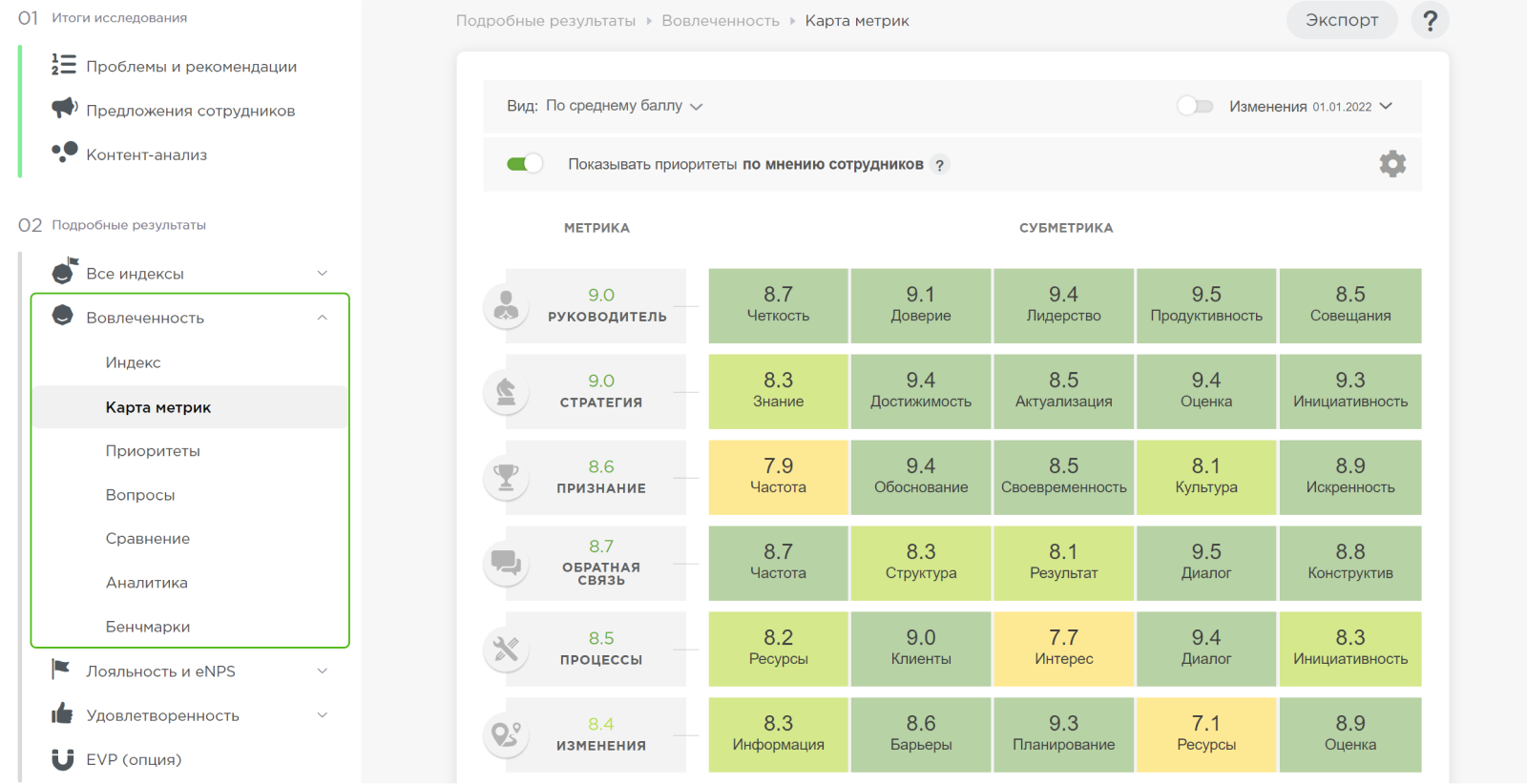Click the yellow 7.7 Интерес cell
The image size is (1527, 784).
(1063, 650)
